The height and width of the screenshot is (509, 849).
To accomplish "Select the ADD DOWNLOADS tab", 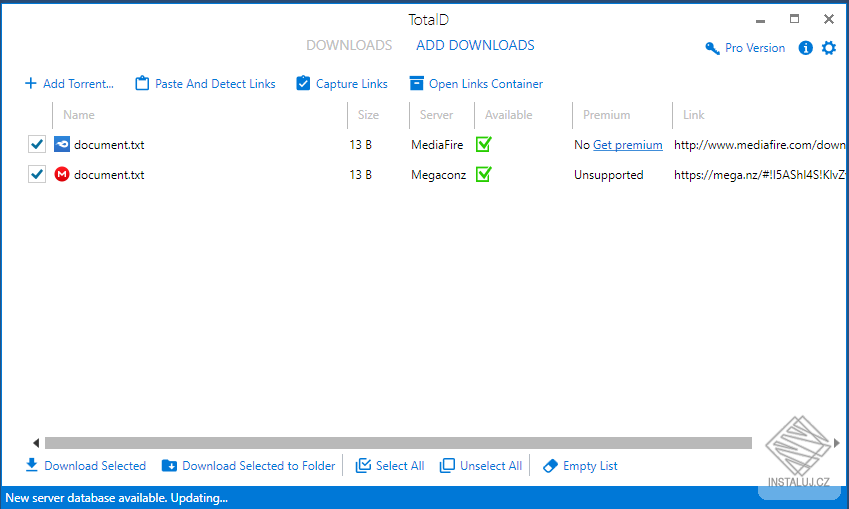I will (x=475, y=45).
